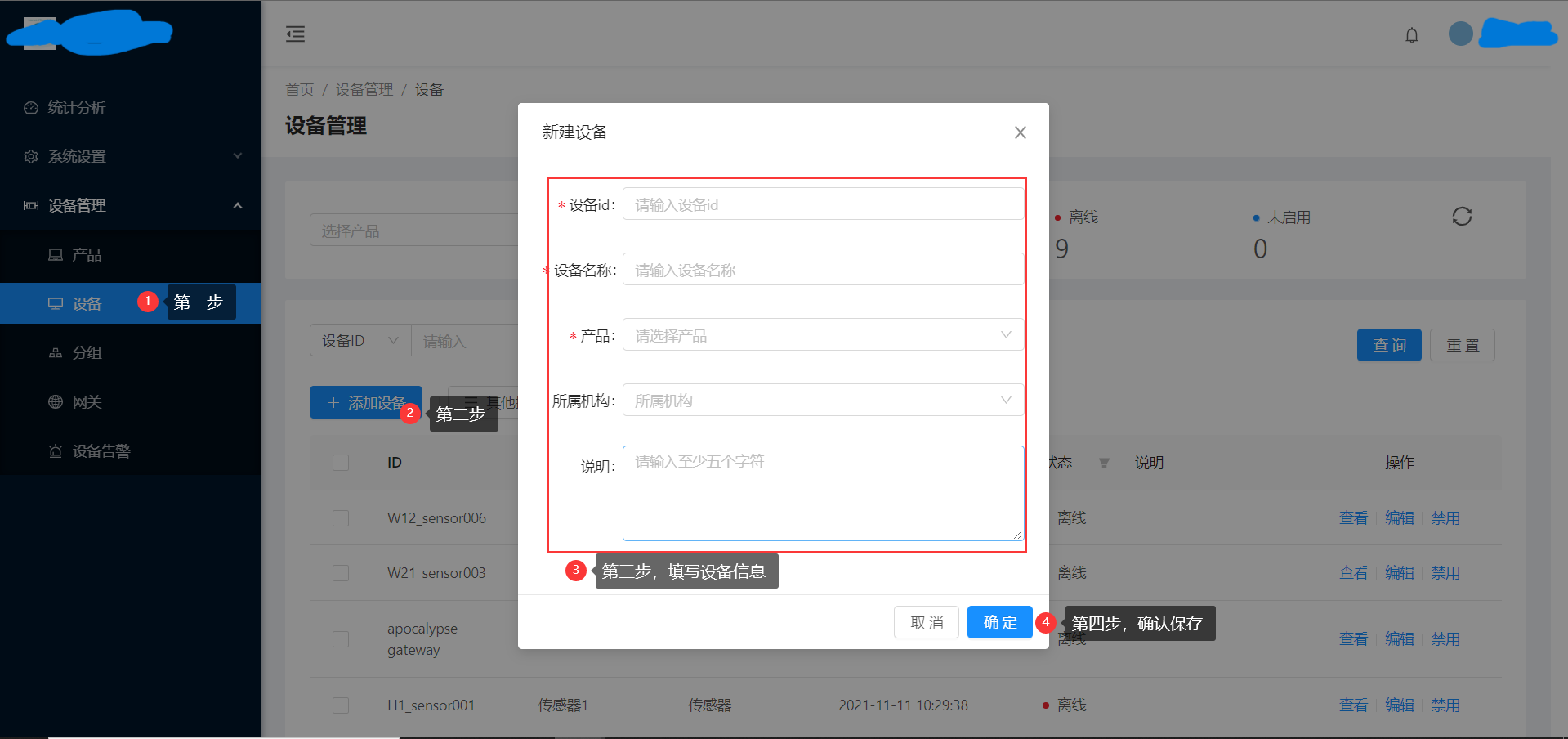This screenshot has width=1568, height=739.
Task: Open the 产品 dropdown in dialog
Action: click(x=823, y=335)
